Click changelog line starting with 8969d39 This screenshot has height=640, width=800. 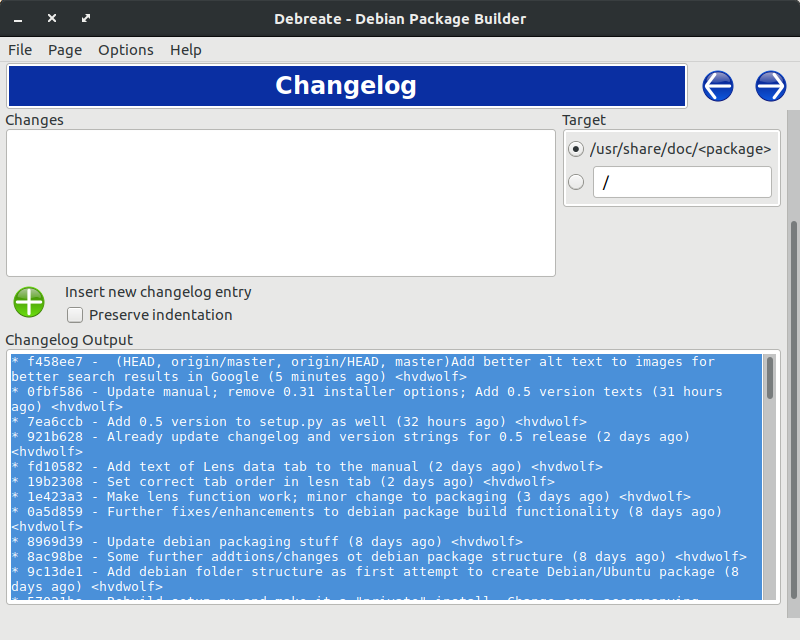[x=267, y=541]
